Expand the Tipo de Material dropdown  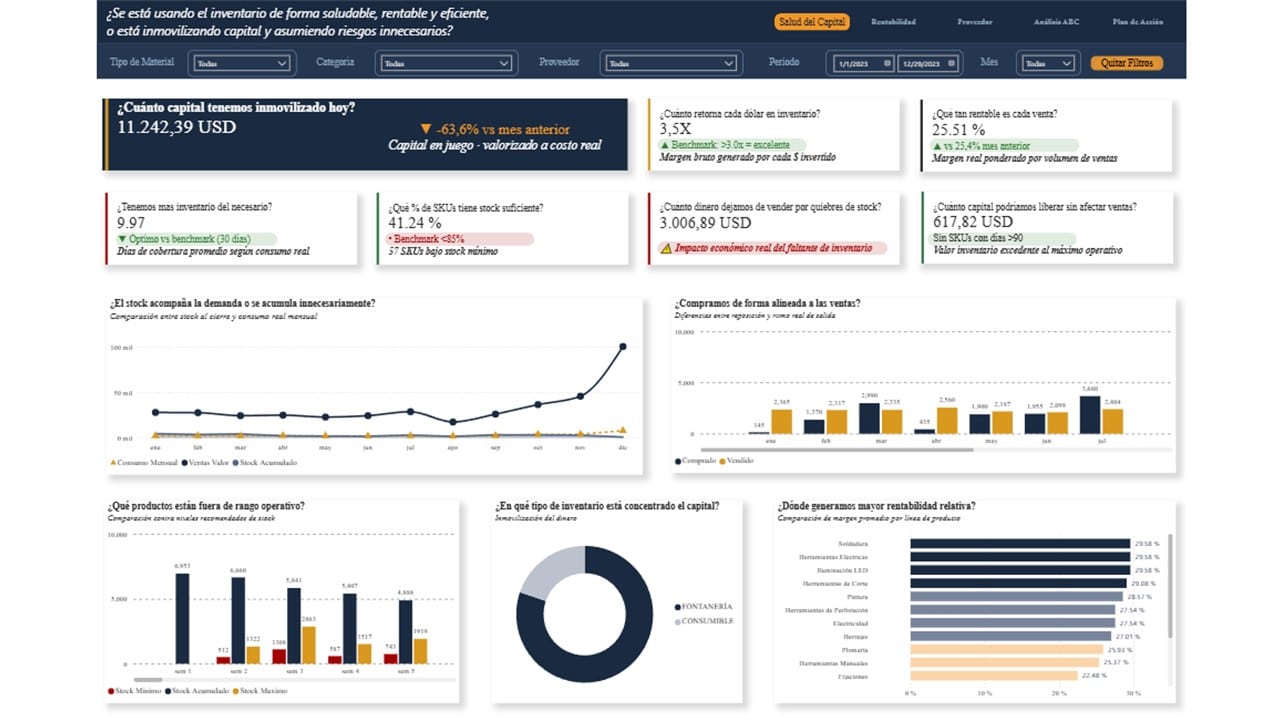point(241,63)
